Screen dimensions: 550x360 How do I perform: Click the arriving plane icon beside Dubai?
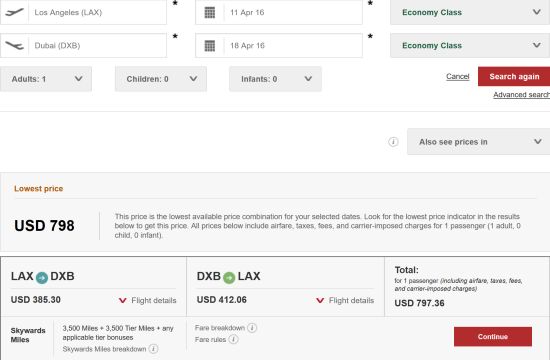(15, 46)
